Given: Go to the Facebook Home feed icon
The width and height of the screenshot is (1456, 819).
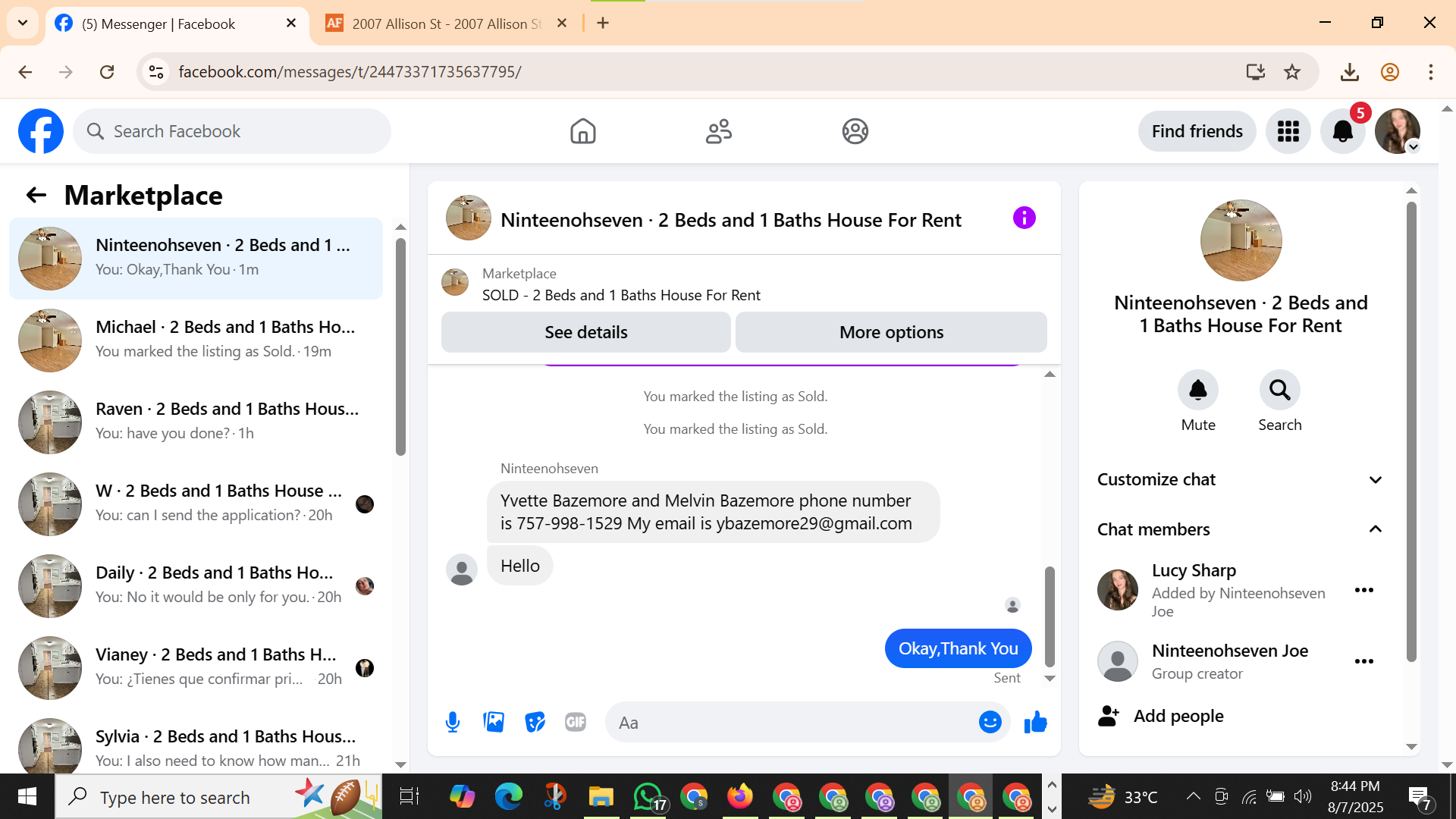Looking at the screenshot, I should pyautogui.click(x=582, y=131).
